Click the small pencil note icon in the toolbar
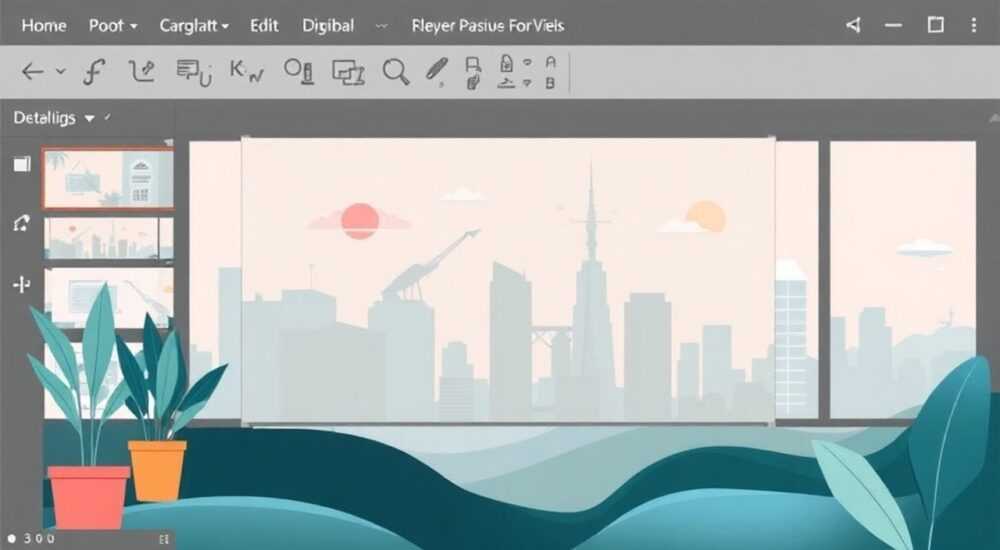The width and height of the screenshot is (1000, 550). coord(473,82)
